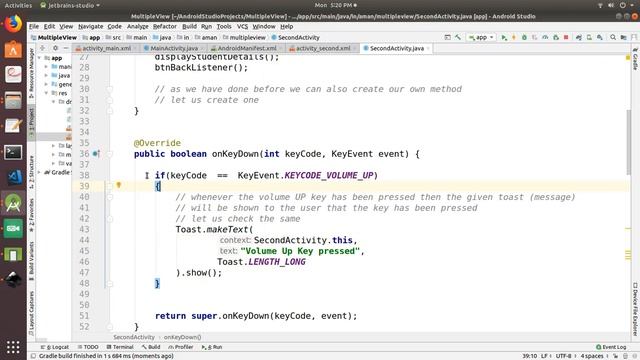Open Visual Studio Code from the dock
The image size is (640, 360).
coord(13,178)
